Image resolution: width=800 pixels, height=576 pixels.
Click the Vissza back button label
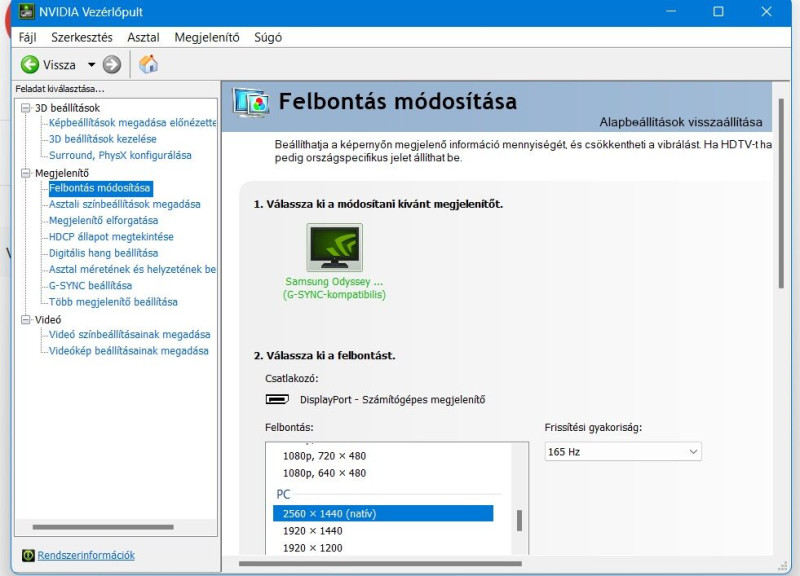click(59, 65)
